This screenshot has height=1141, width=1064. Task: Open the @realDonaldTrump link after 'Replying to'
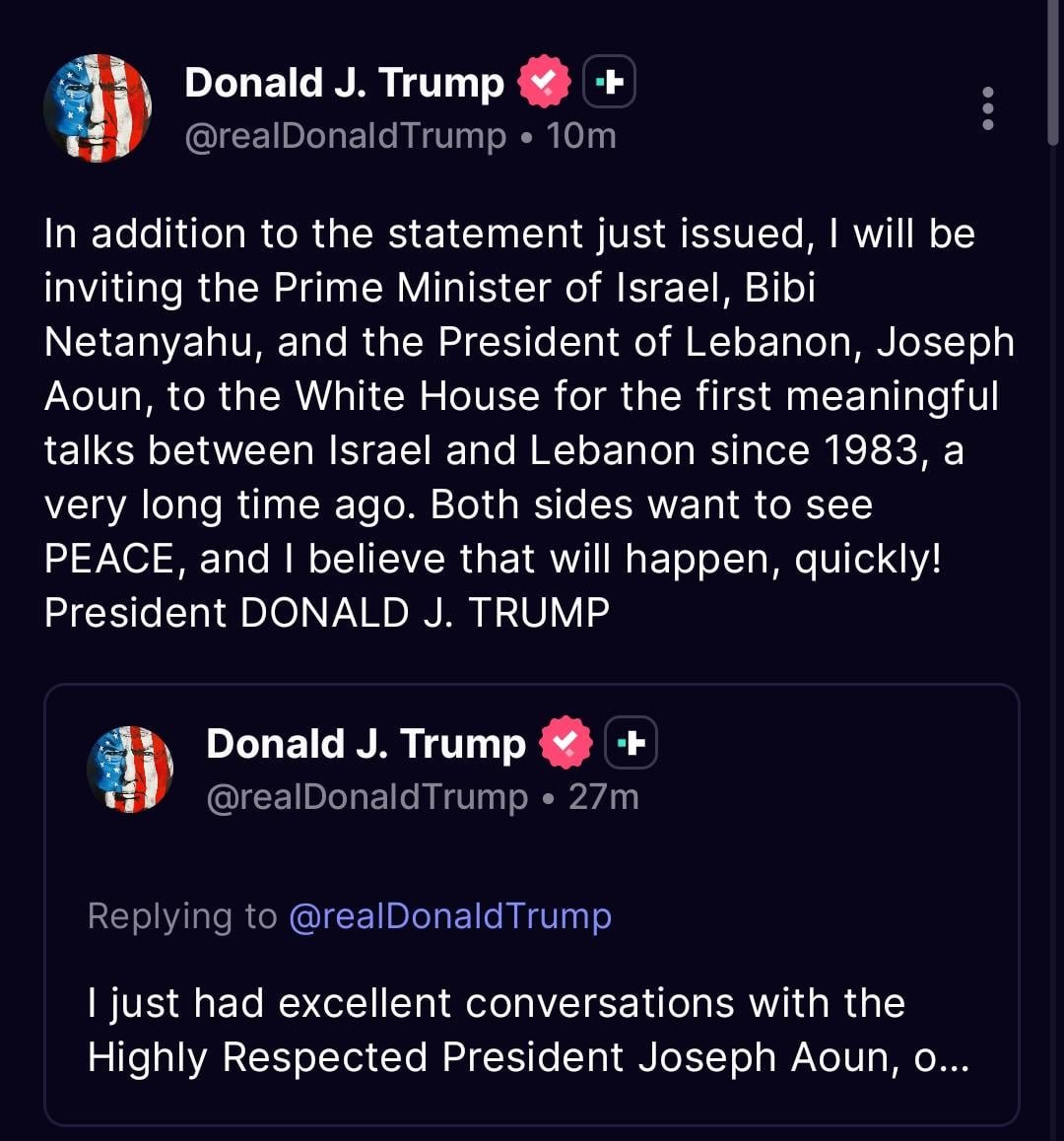[x=450, y=916]
